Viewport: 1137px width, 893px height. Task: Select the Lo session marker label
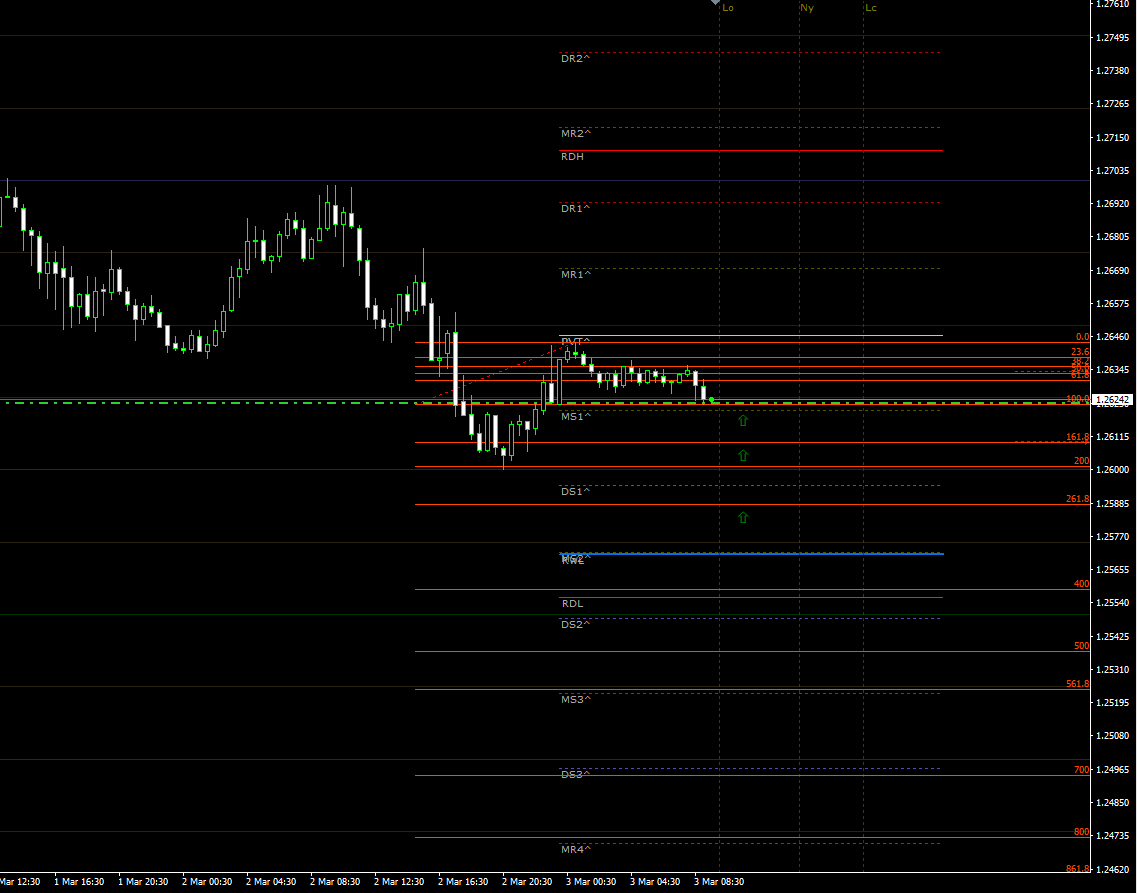coord(728,8)
